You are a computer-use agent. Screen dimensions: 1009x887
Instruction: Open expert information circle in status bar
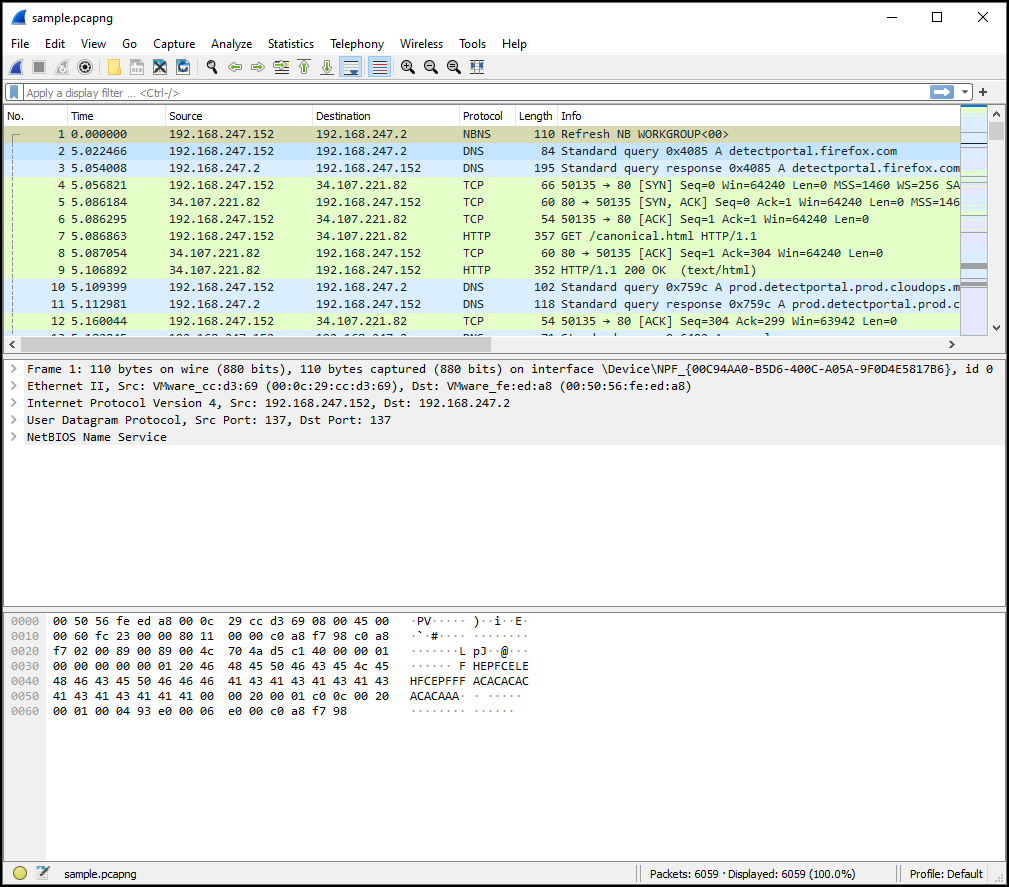tap(20, 873)
